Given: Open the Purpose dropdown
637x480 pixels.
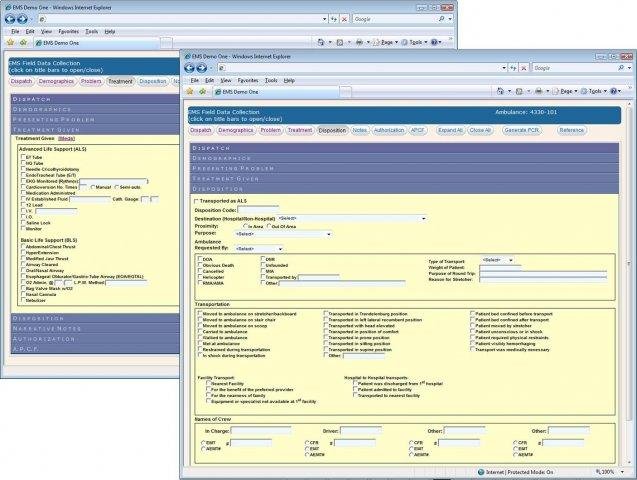Looking at the screenshot, I should pyautogui.click(x=283, y=234).
